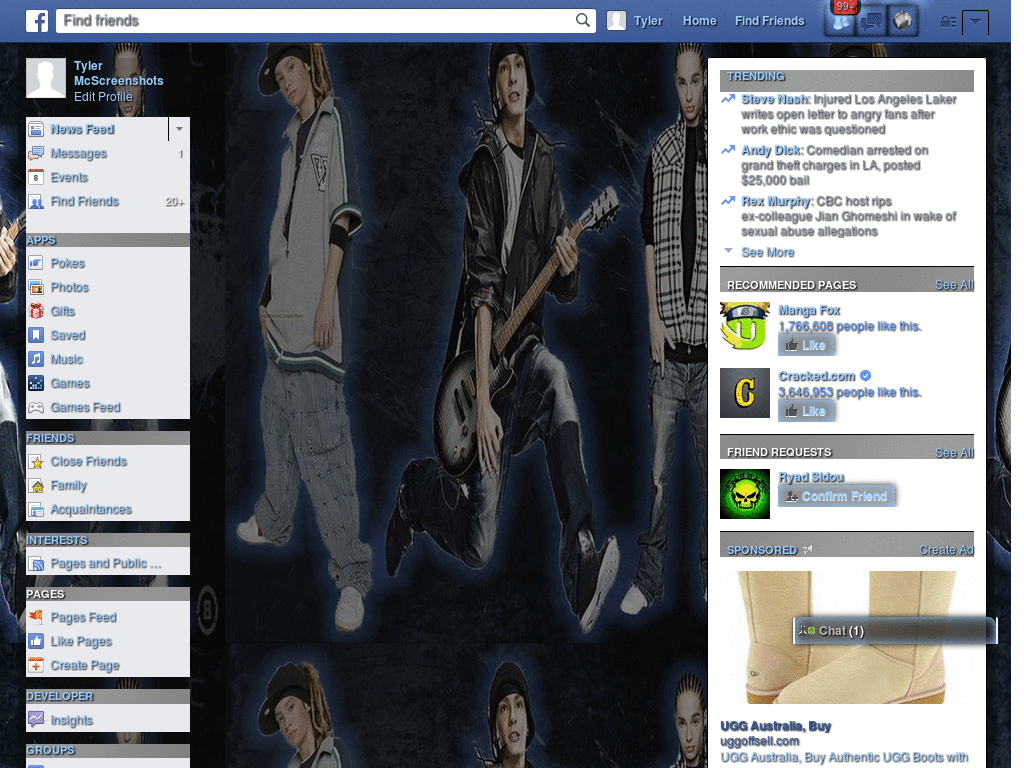The width and height of the screenshot is (1024, 768).
Task: Click the Tyler profile picture in top bar
Action: tap(616, 21)
